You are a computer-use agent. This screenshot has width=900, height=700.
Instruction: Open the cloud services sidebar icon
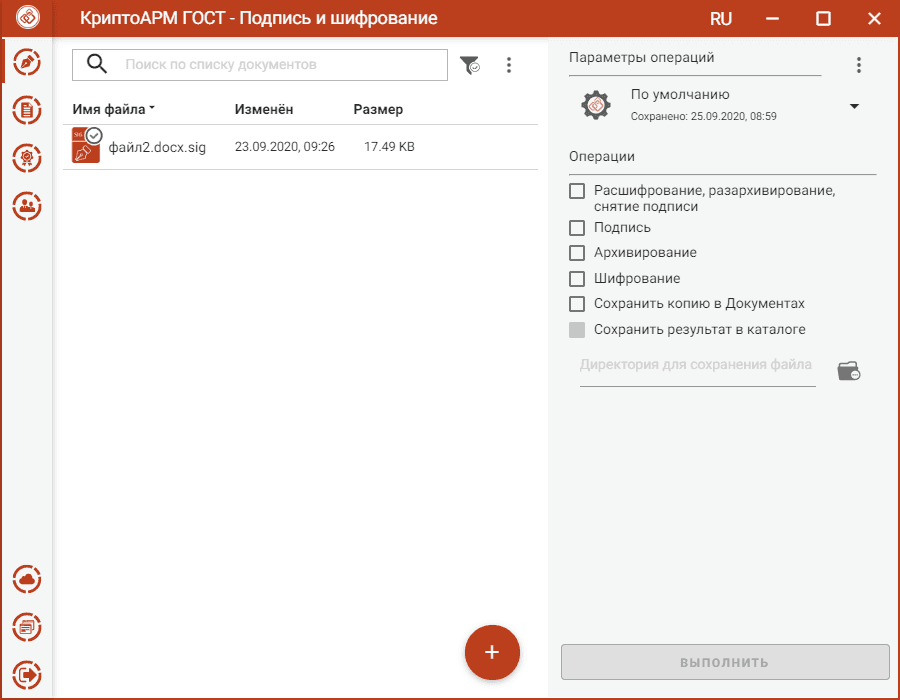27,580
